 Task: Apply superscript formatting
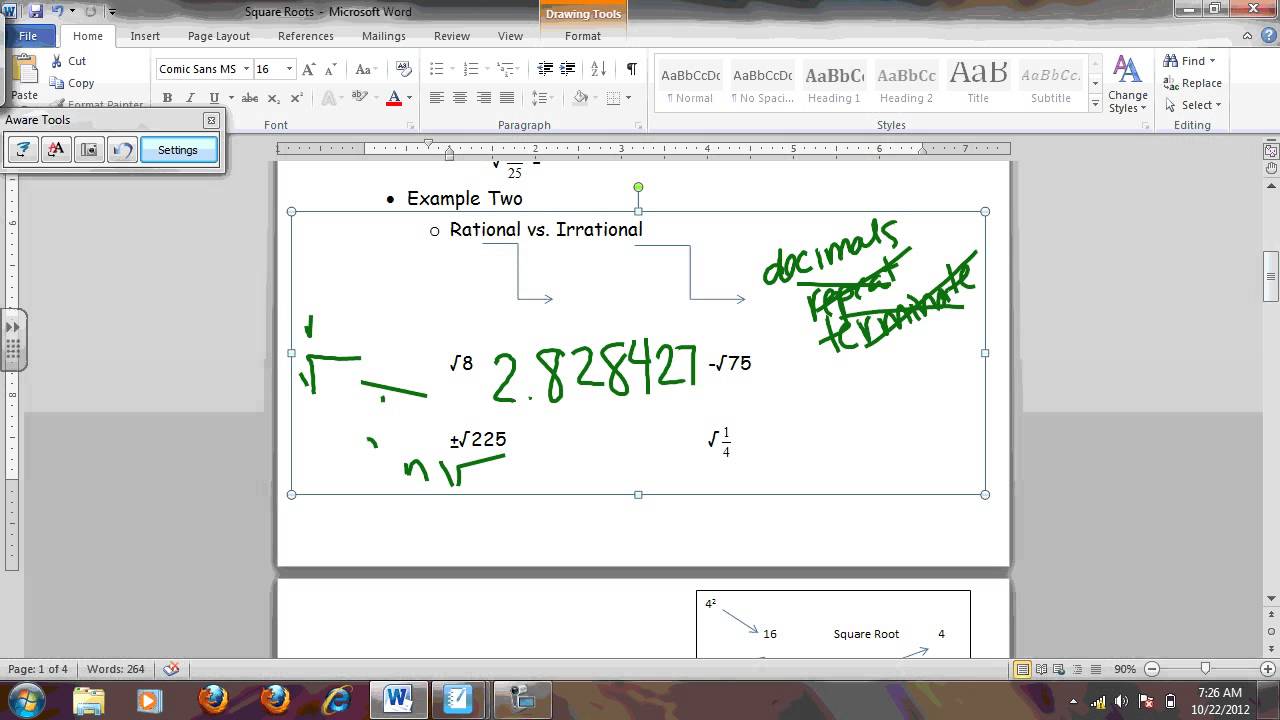[297, 98]
